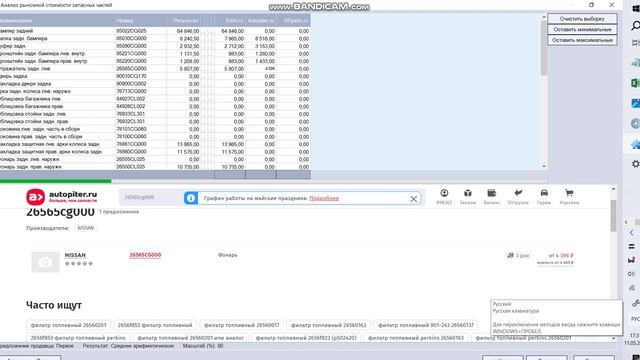640x360 pixels.
Task: Select chip фильтр топливный 26560201
Action: 68,325
